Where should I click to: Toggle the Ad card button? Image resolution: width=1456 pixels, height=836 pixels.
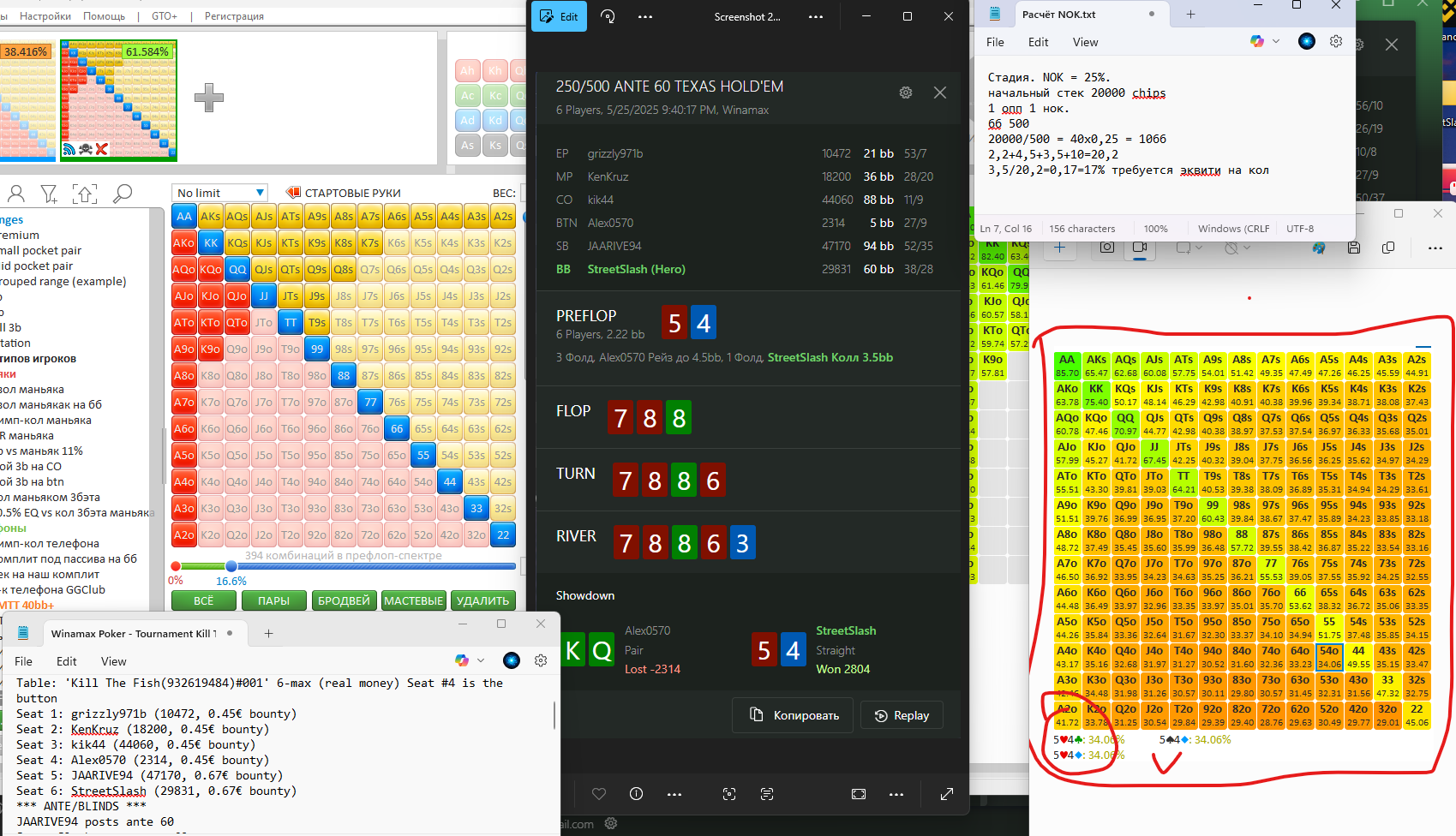pos(467,121)
